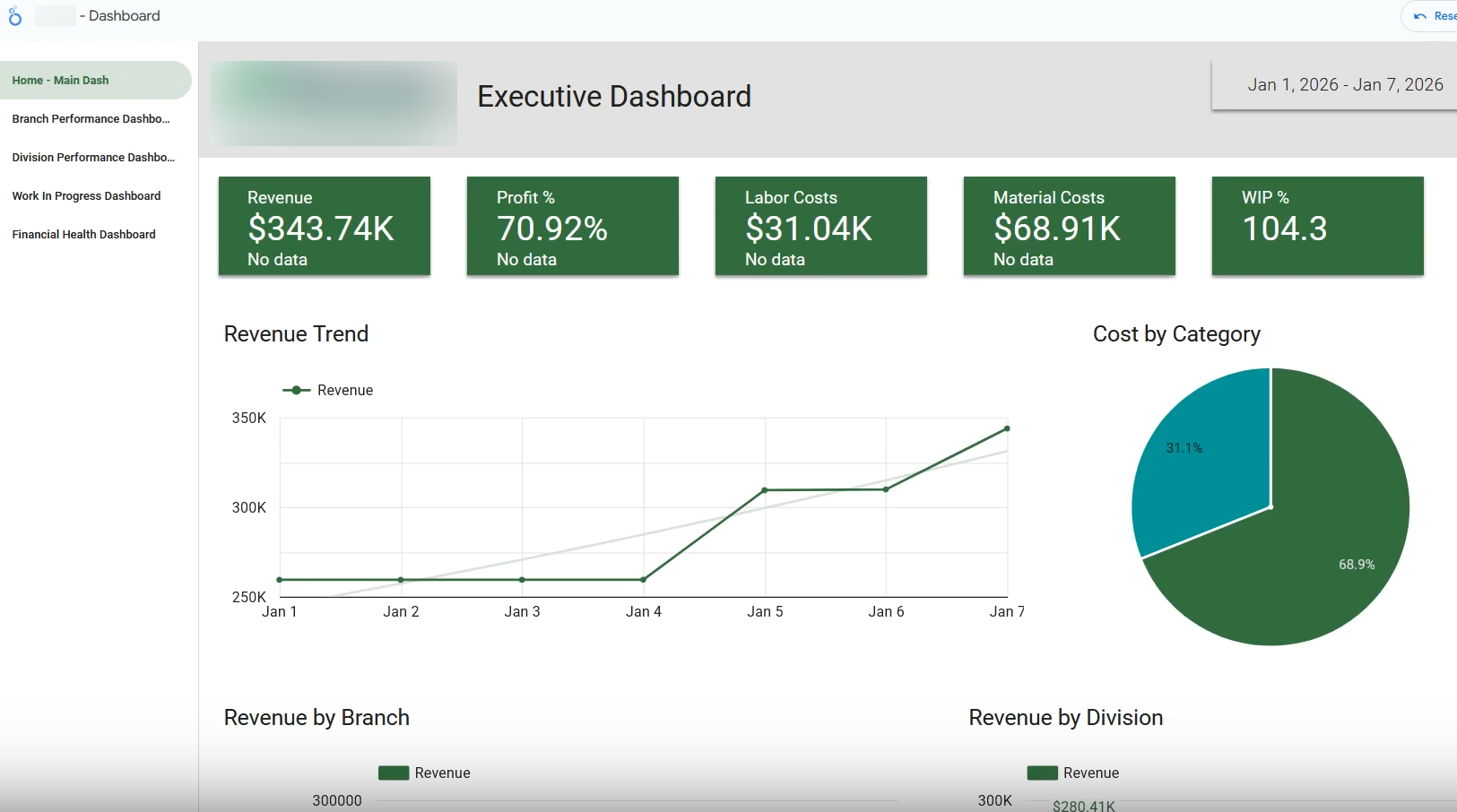Click the Jan 7 data point on the revenue line
This screenshot has width=1457, height=812.
pyautogui.click(x=1007, y=428)
